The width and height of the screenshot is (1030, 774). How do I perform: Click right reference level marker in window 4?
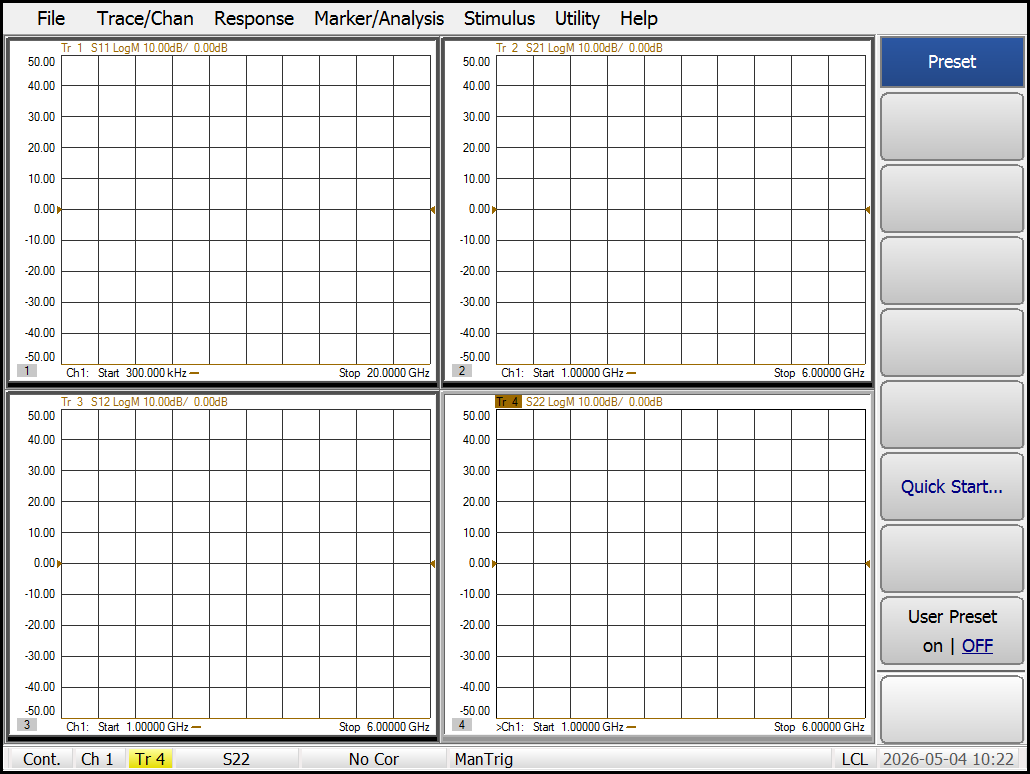(868, 564)
